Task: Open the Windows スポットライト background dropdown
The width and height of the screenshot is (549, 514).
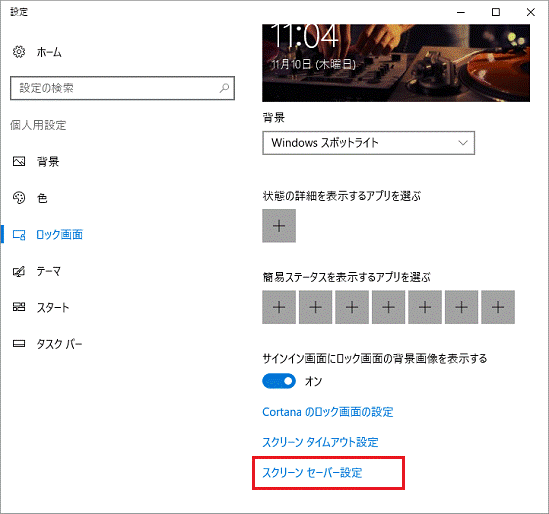Action: click(x=369, y=143)
